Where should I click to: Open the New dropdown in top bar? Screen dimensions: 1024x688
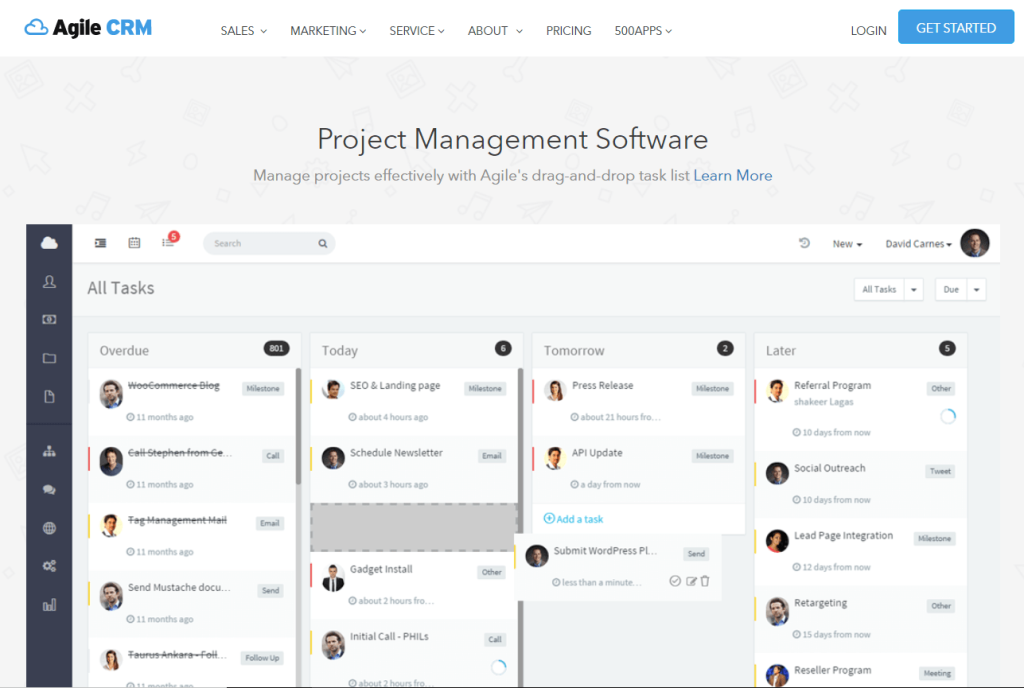click(847, 243)
